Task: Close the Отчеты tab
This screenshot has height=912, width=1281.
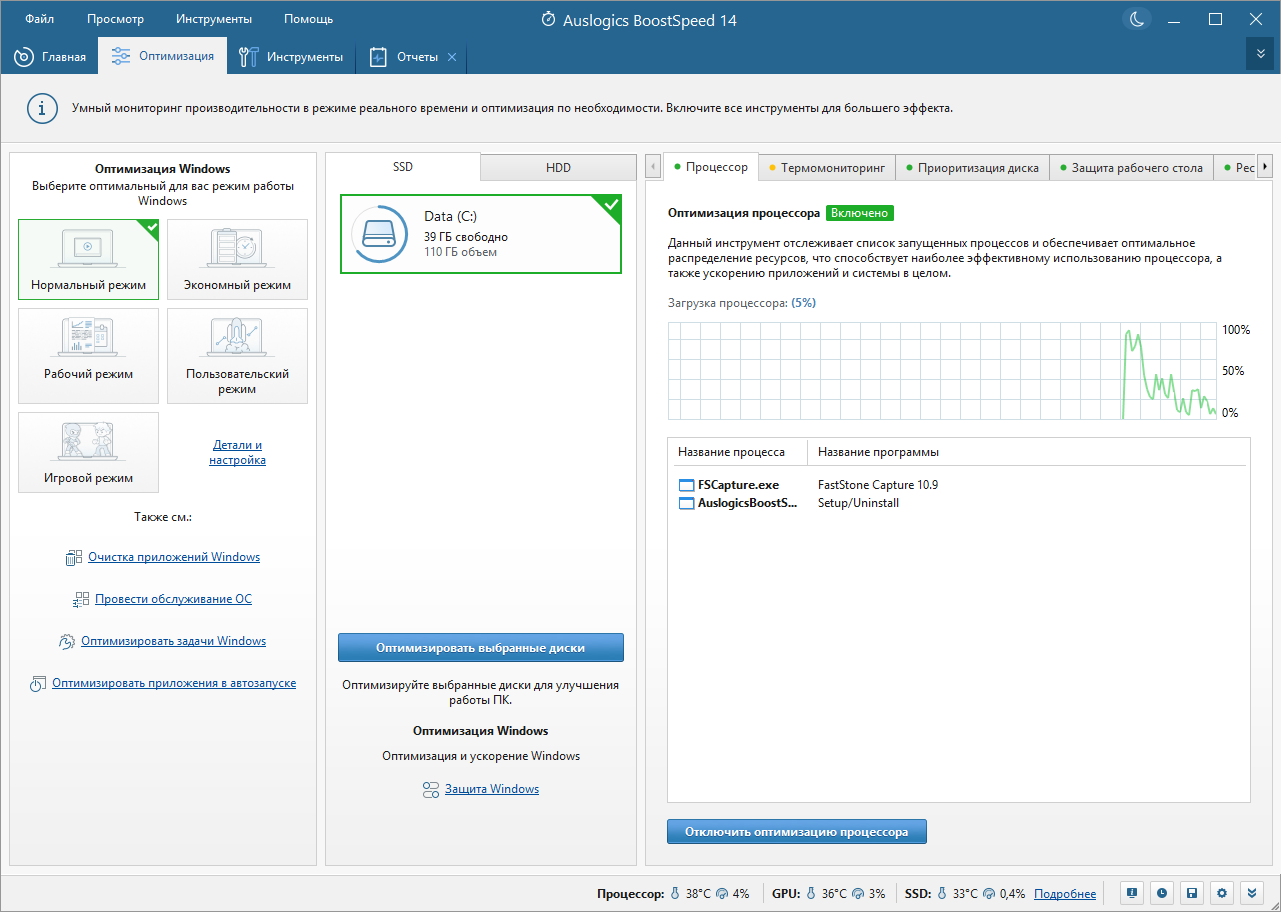Action: (452, 57)
